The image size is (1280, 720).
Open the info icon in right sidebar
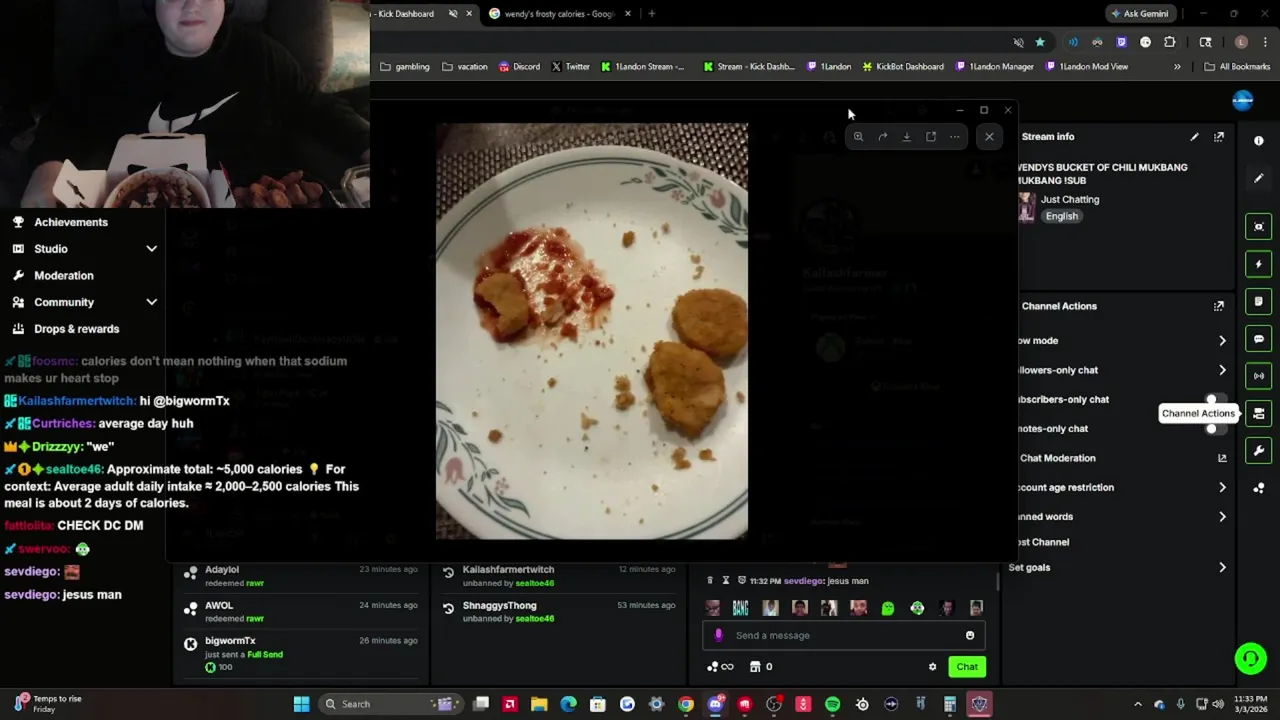[1259, 141]
